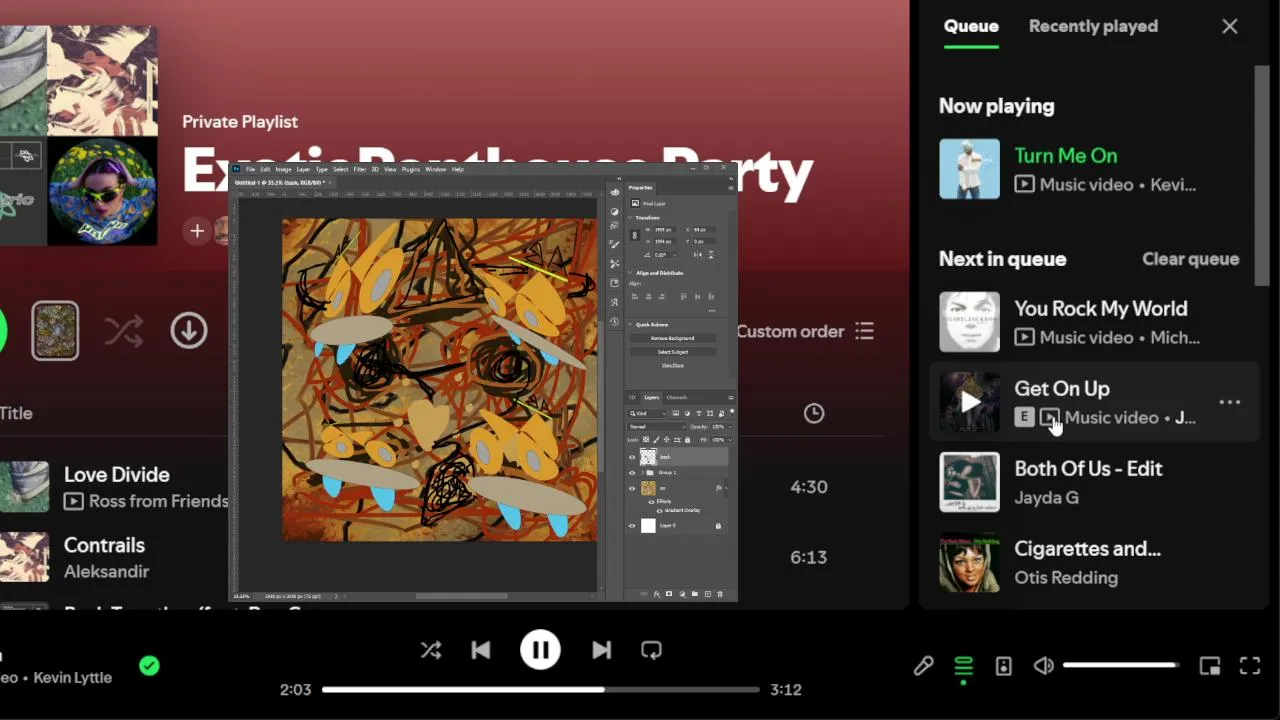Open Photoshop's Layer menu
This screenshot has height=720, width=1280.
coord(303,169)
